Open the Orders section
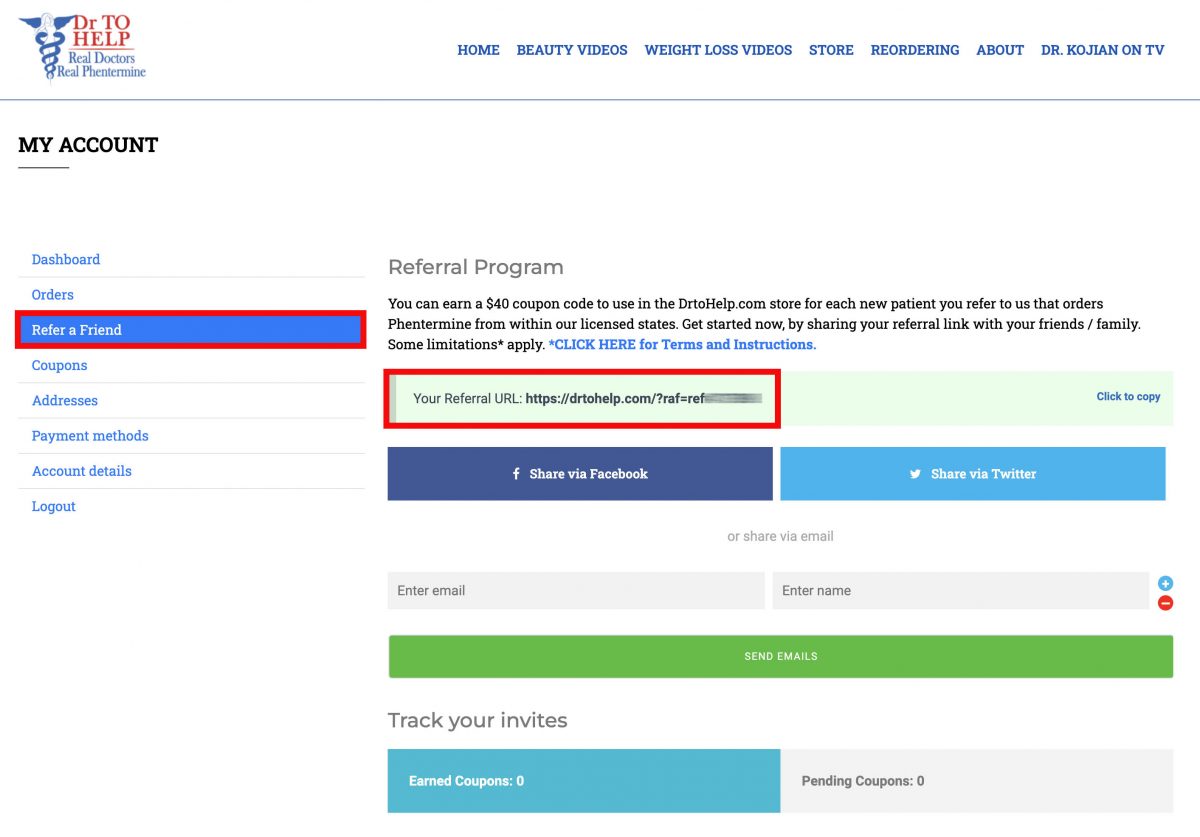This screenshot has width=1200, height=837. click(52, 294)
